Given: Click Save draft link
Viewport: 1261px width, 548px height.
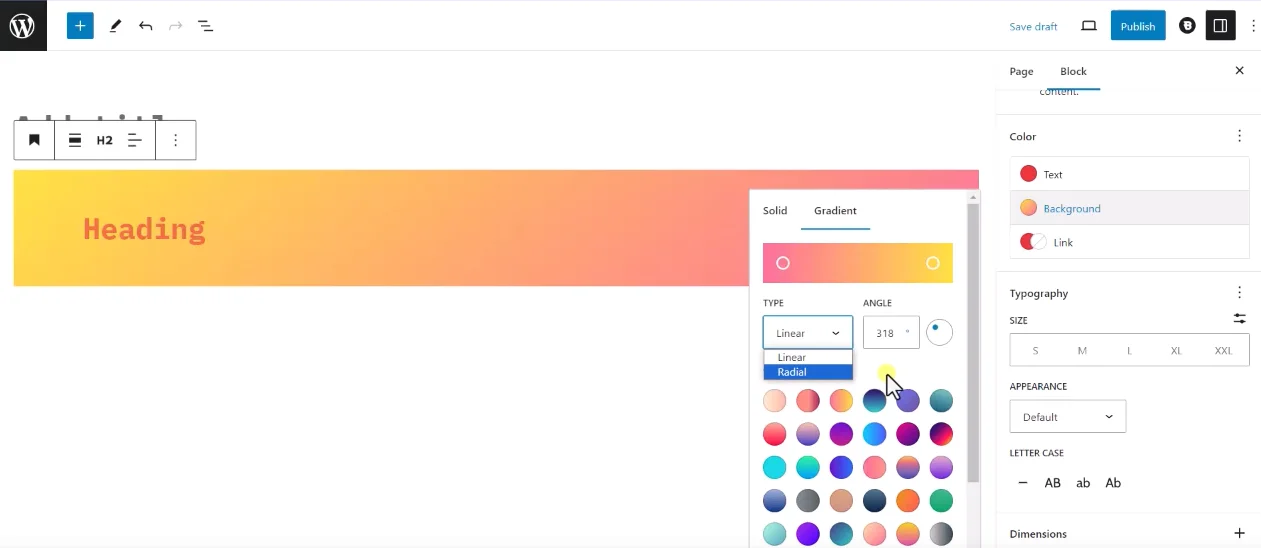Looking at the screenshot, I should click(x=1033, y=27).
